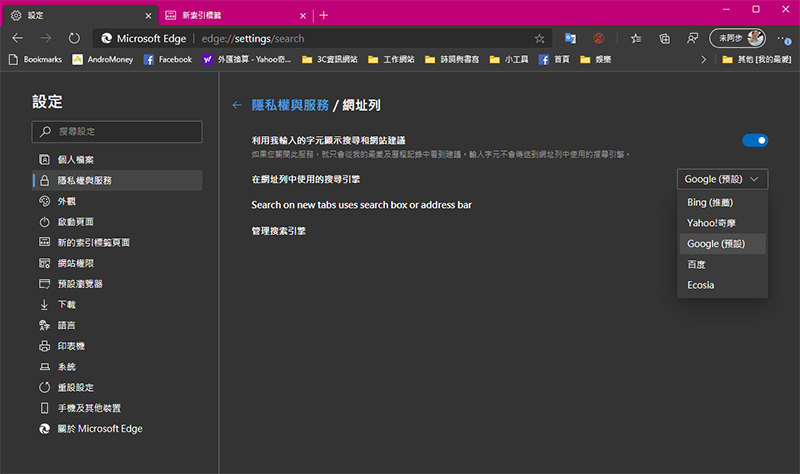800x474 pixels.
Task: Star this page as a favorite
Action: point(540,38)
